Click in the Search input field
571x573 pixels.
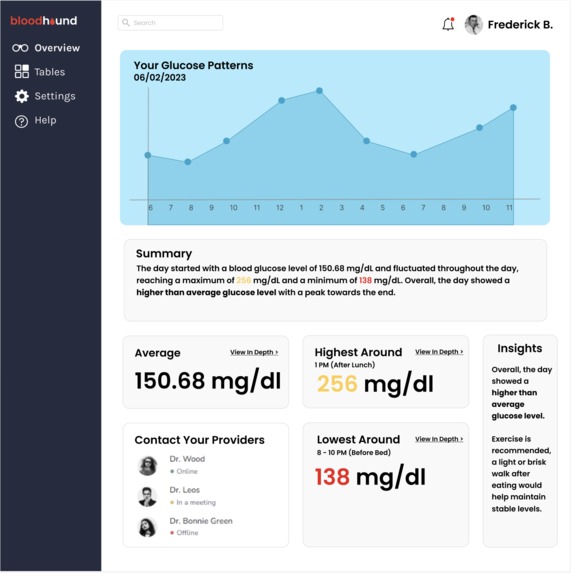click(x=170, y=23)
